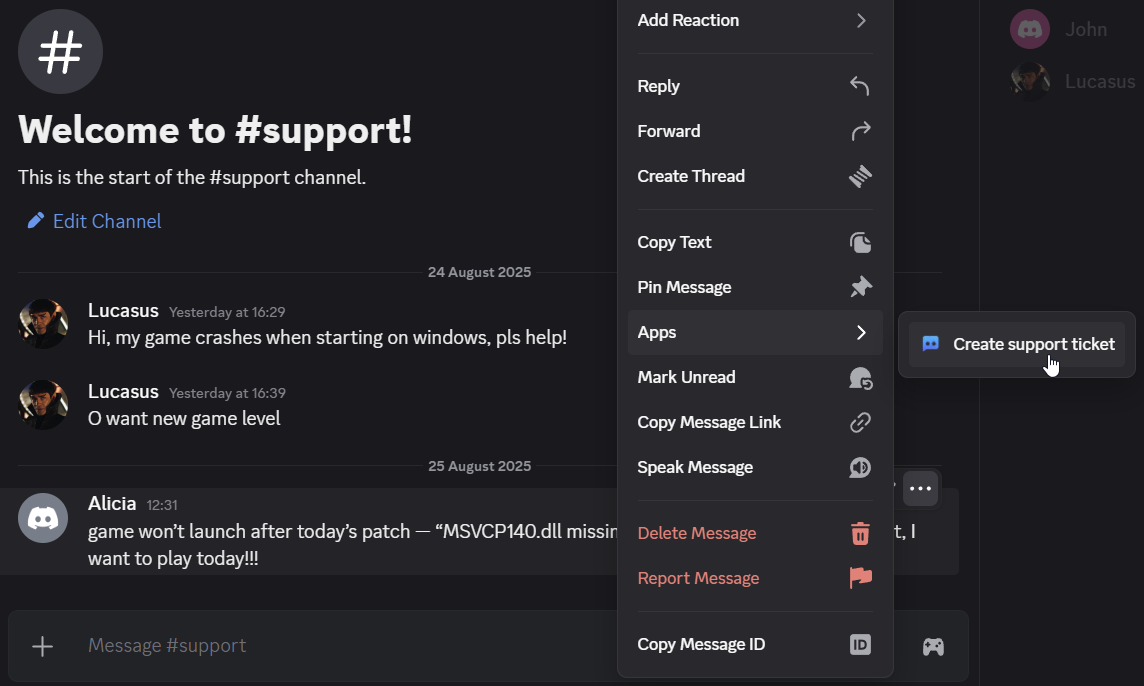Expand the Add Reaction submenu chevron
This screenshot has width=1144, height=686.
point(861,20)
